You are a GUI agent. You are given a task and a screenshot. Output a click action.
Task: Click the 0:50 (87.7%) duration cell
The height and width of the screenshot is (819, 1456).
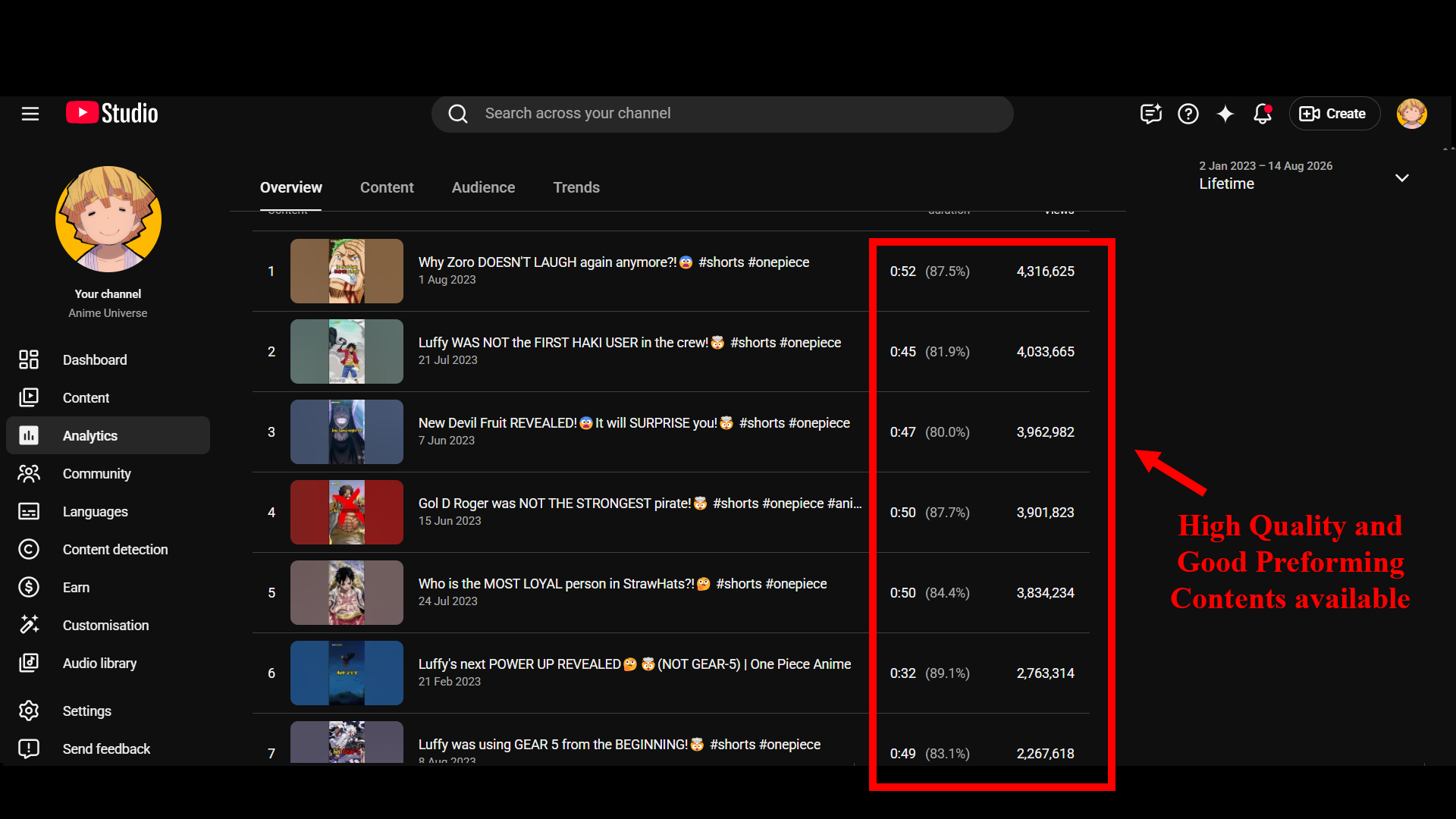point(930,513)
